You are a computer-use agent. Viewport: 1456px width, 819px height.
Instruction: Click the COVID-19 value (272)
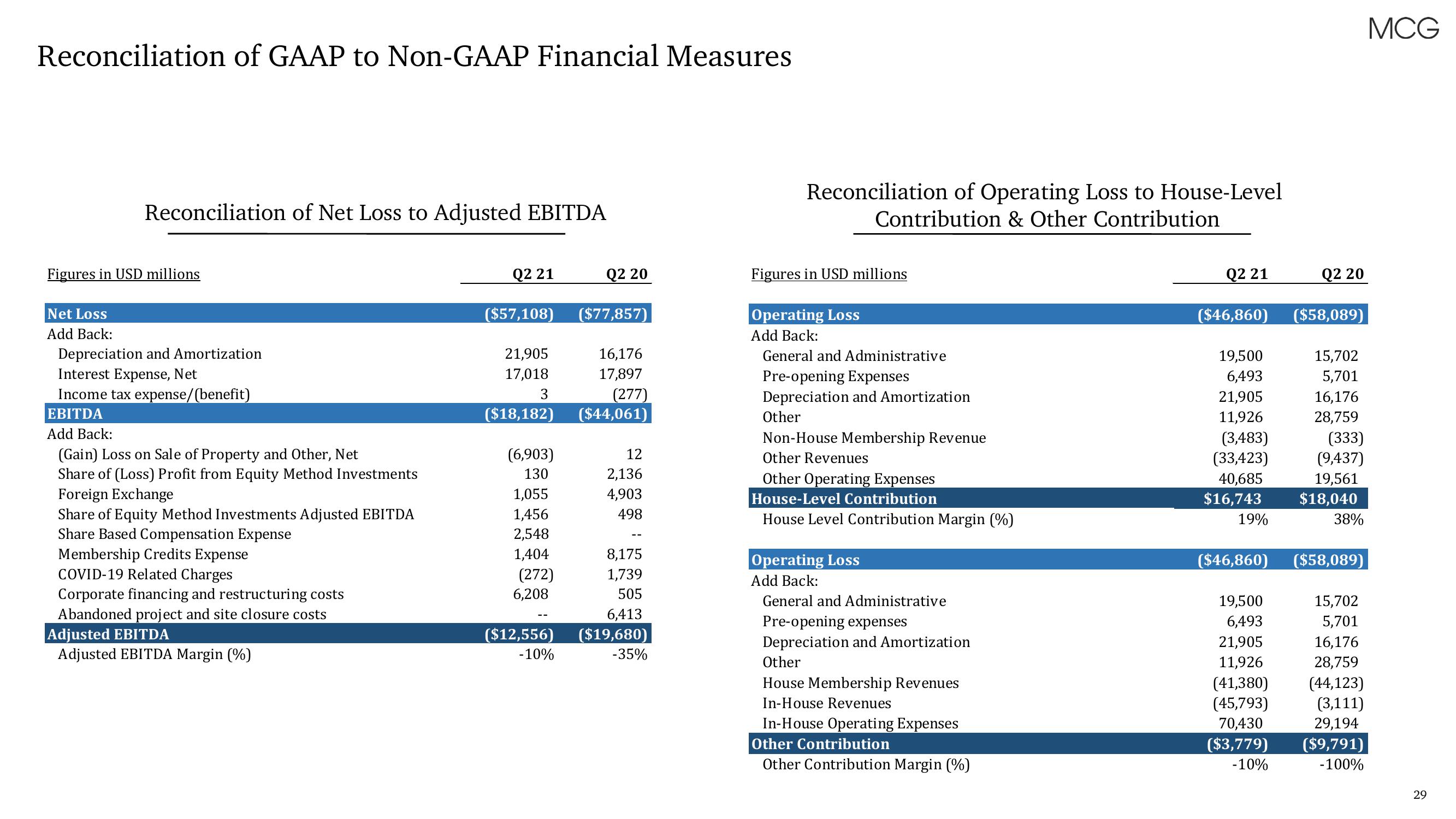536,574
